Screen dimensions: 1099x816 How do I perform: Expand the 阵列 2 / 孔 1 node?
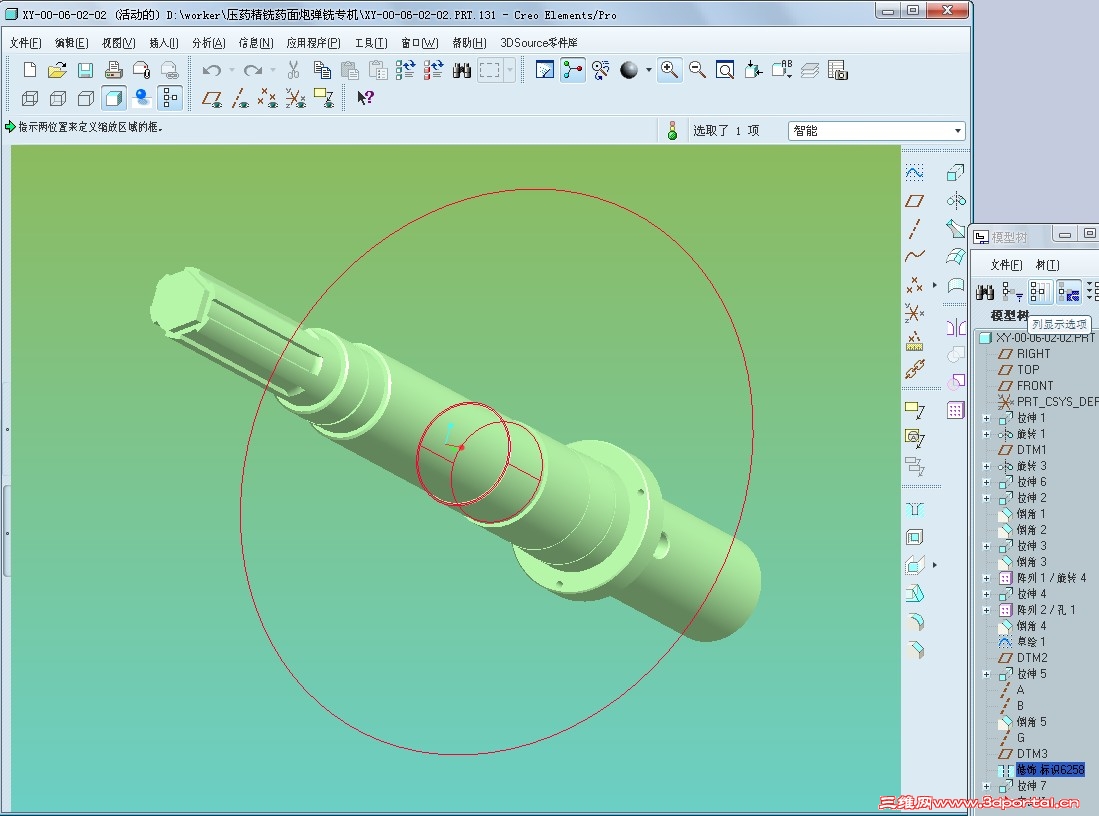[x=986, y=611]
